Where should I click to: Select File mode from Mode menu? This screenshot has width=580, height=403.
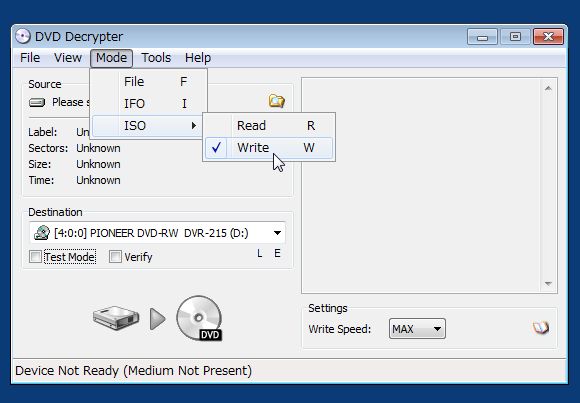tap(148, 82)
